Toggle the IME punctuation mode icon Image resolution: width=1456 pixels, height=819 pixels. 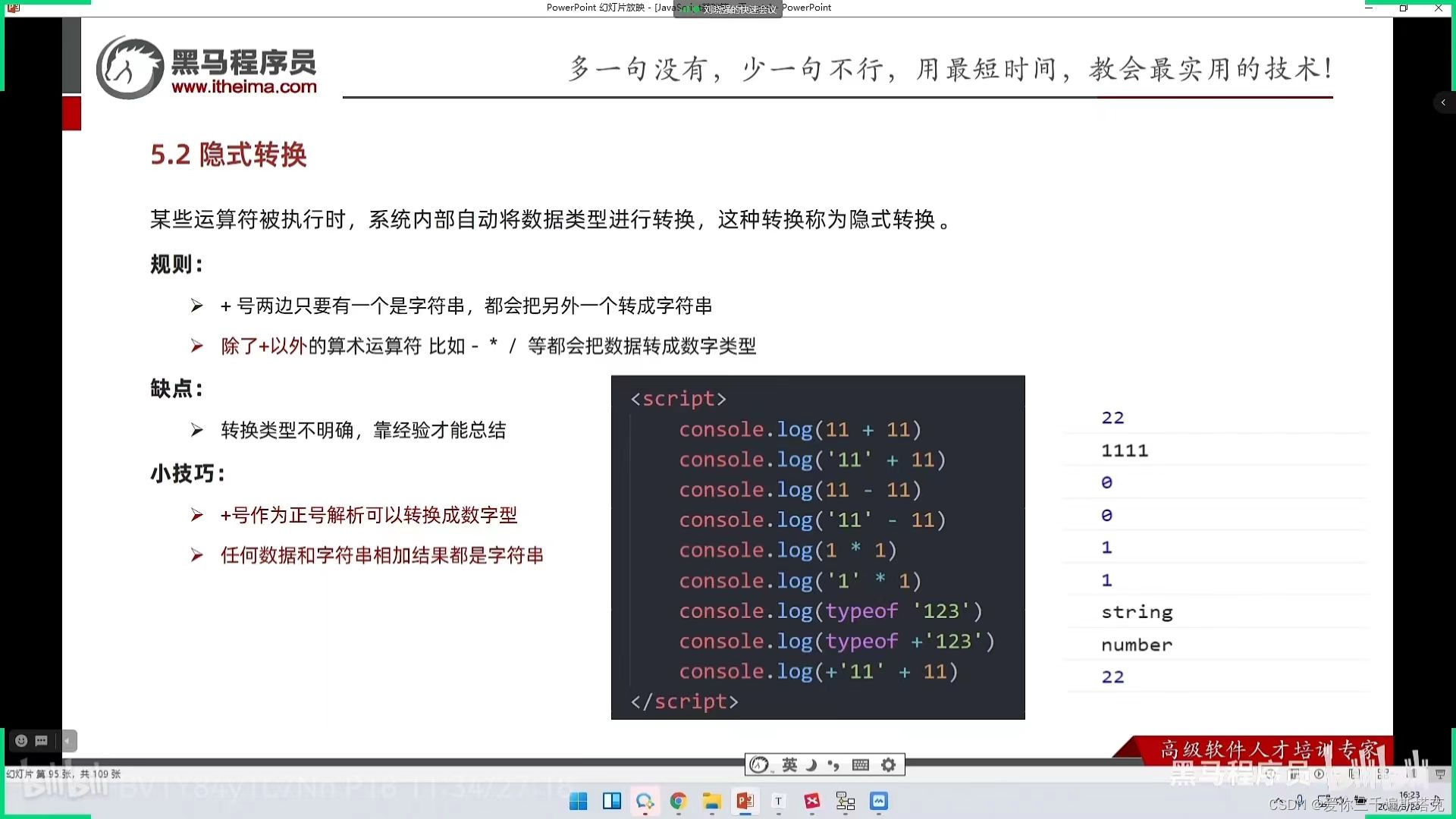pyautogui.click(x=833, y=764)
